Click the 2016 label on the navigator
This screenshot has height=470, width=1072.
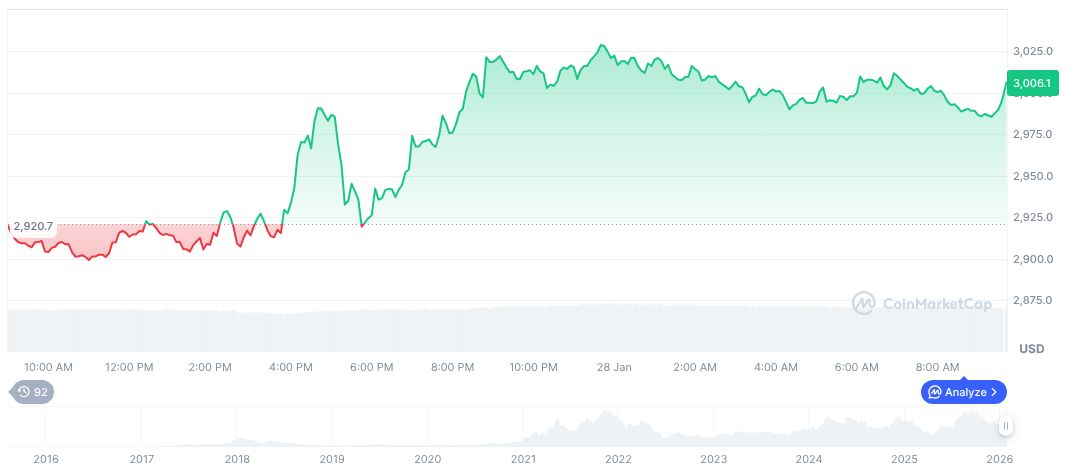coord(46,458)
